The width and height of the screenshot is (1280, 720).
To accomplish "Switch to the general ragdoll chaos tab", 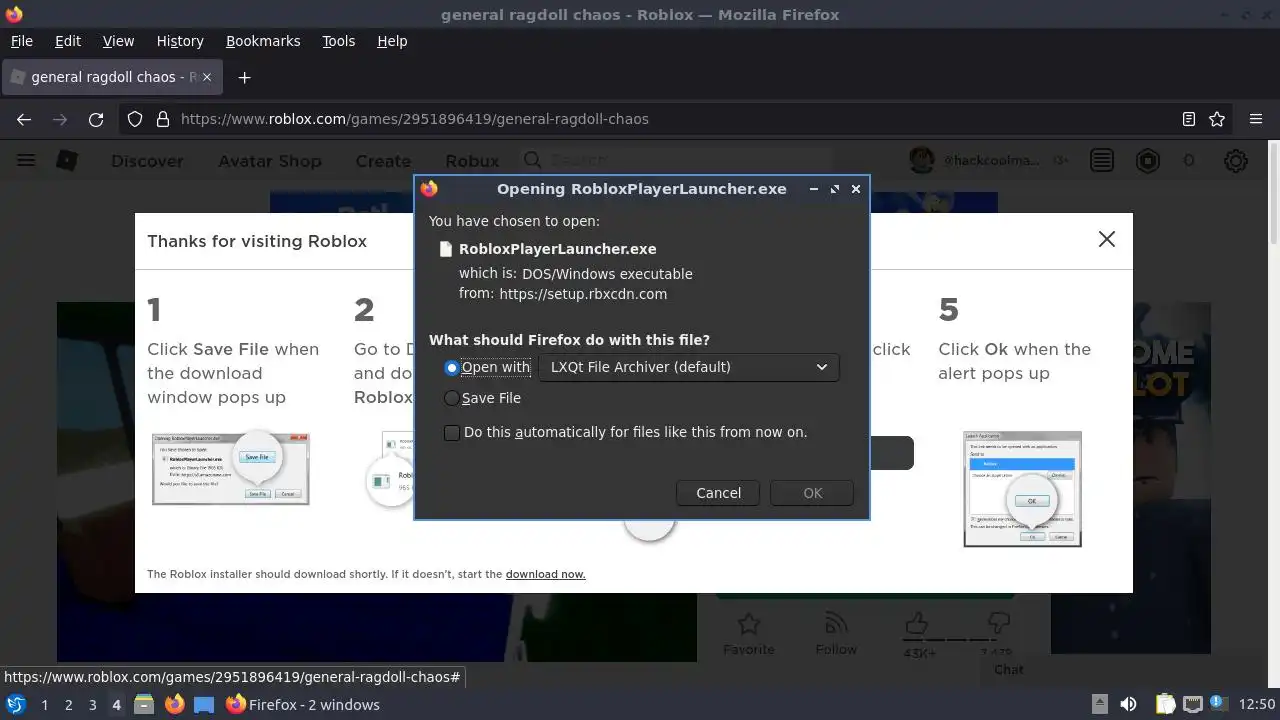I will tap(112, 77).
